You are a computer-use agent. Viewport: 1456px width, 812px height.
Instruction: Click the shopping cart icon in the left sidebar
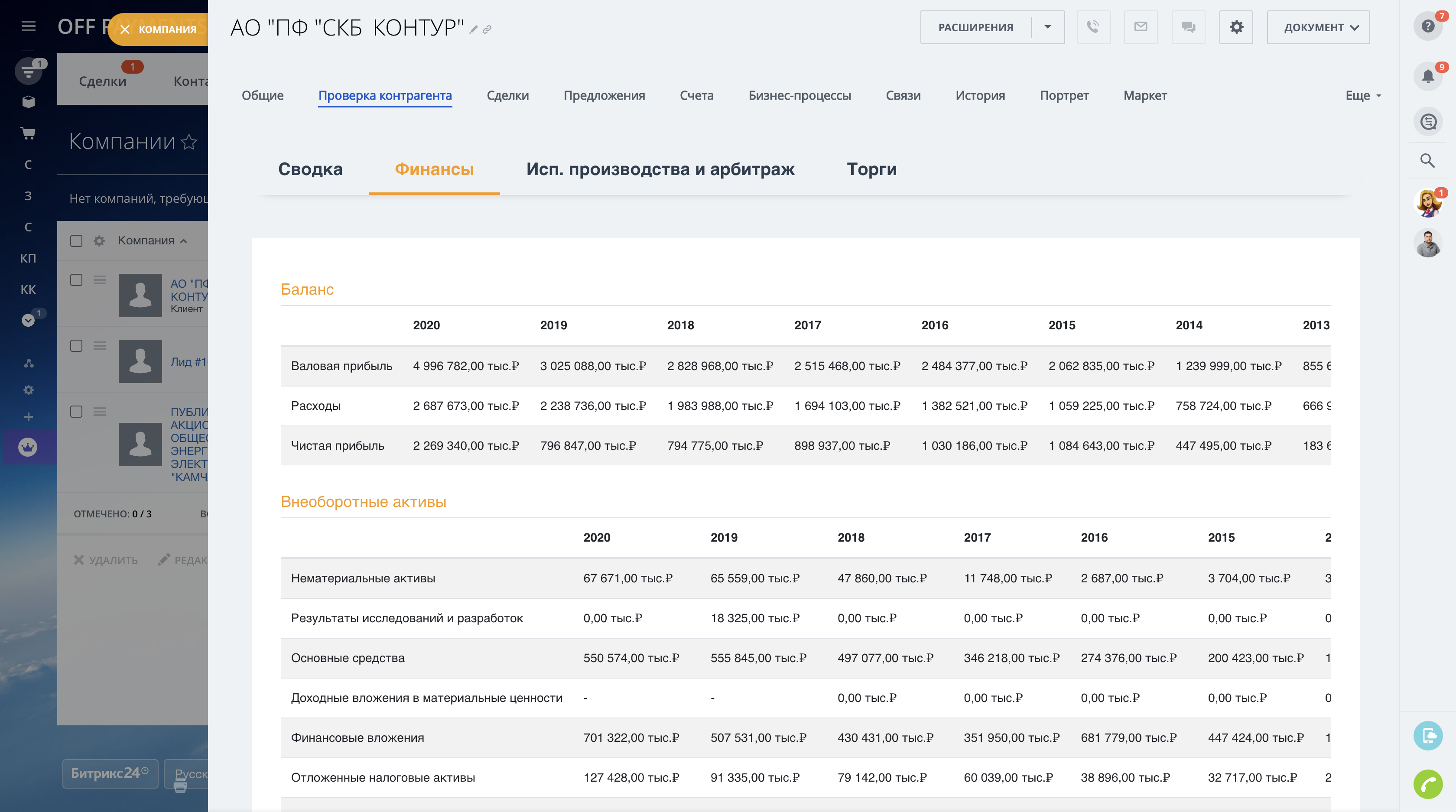tap(28, 134)
